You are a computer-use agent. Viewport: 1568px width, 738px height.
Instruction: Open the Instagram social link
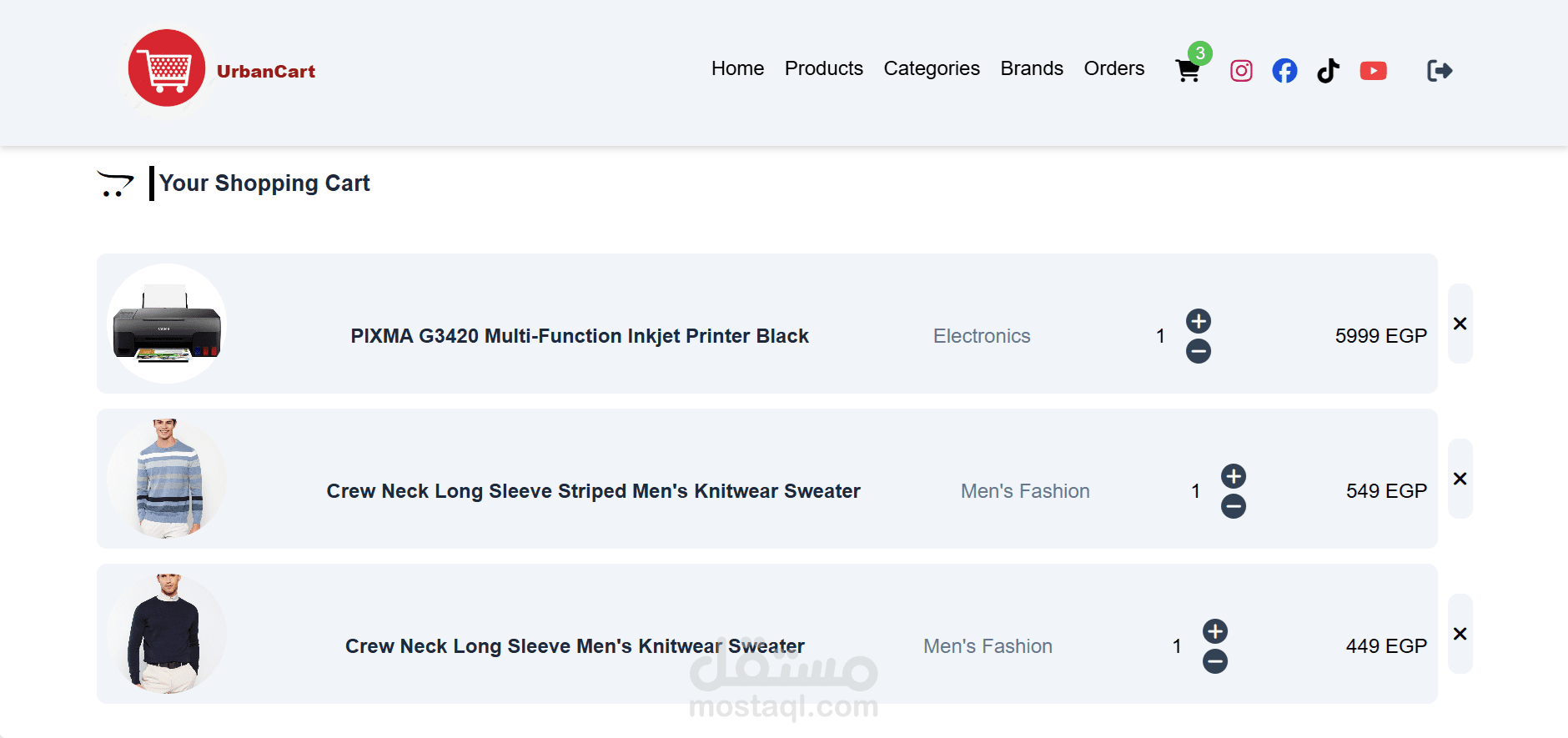click(1241, 71)
